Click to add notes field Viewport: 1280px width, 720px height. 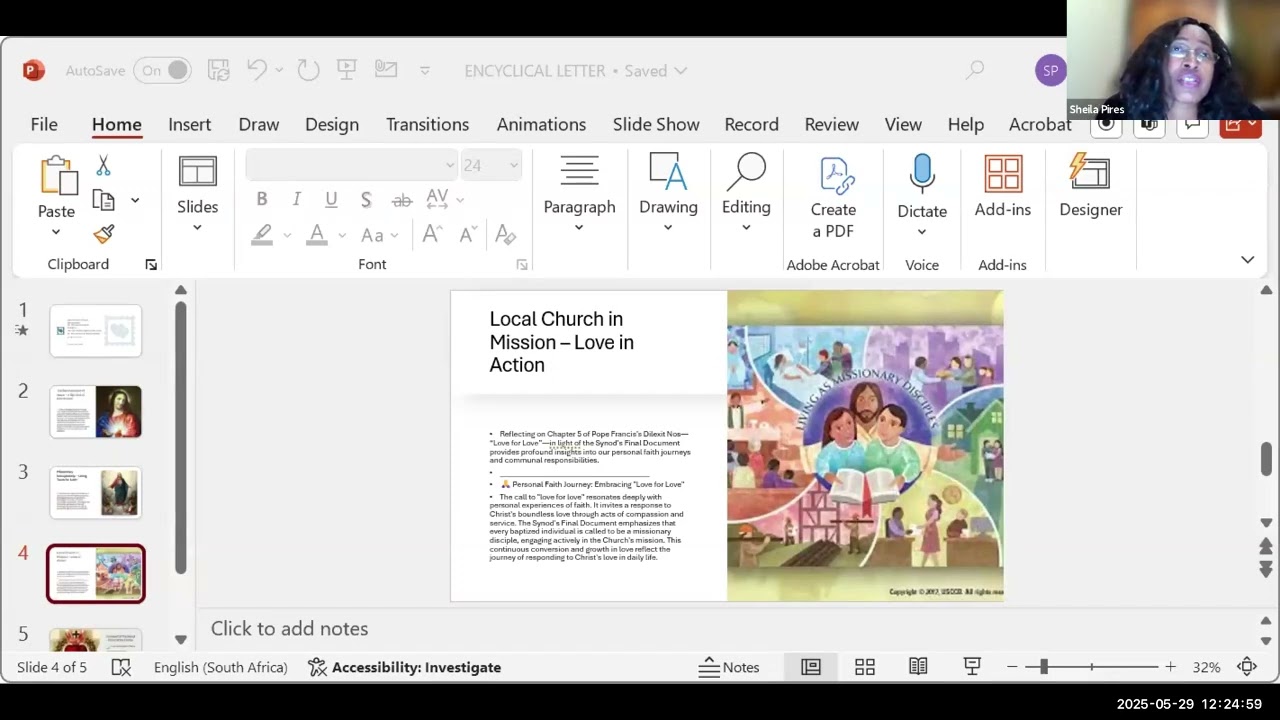point(729,628)
